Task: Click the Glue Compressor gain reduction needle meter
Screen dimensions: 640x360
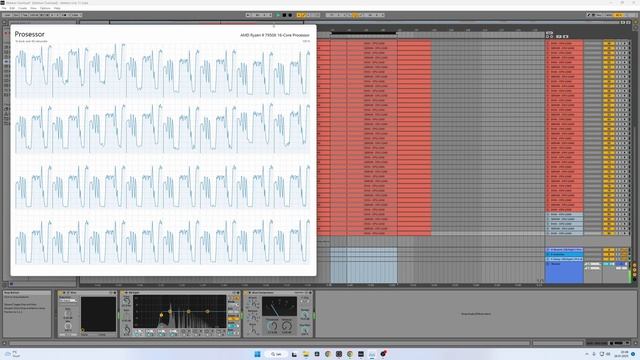Action: 280,307
